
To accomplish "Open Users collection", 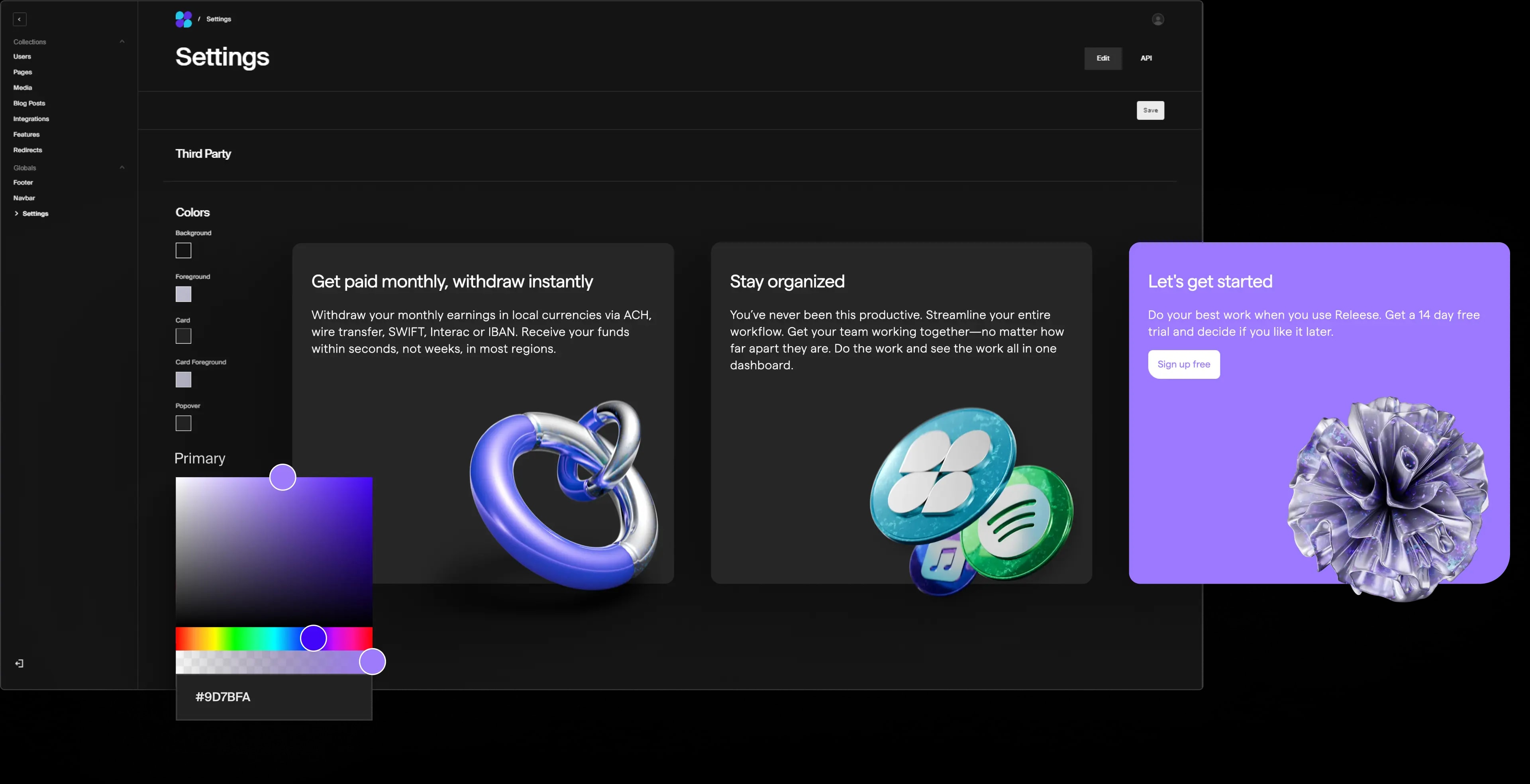I will point(23,57).
